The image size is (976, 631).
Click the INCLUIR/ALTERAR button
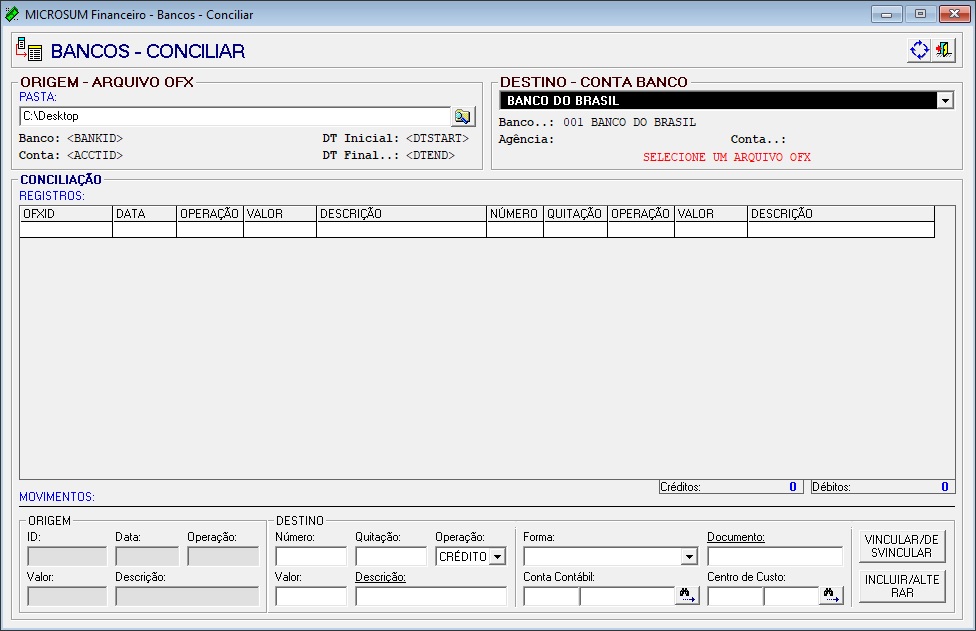click(x=902, y=586)
